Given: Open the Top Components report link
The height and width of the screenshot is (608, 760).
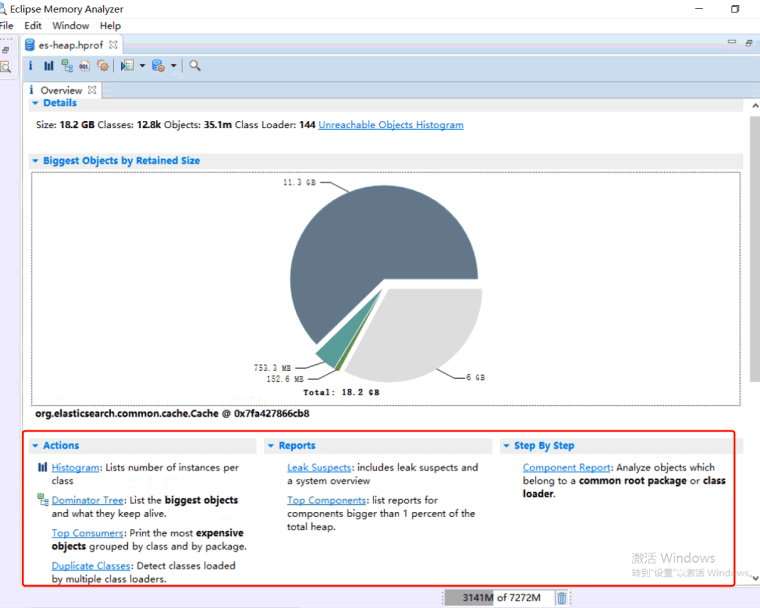Looking at the screenshot, I should 326,500.
